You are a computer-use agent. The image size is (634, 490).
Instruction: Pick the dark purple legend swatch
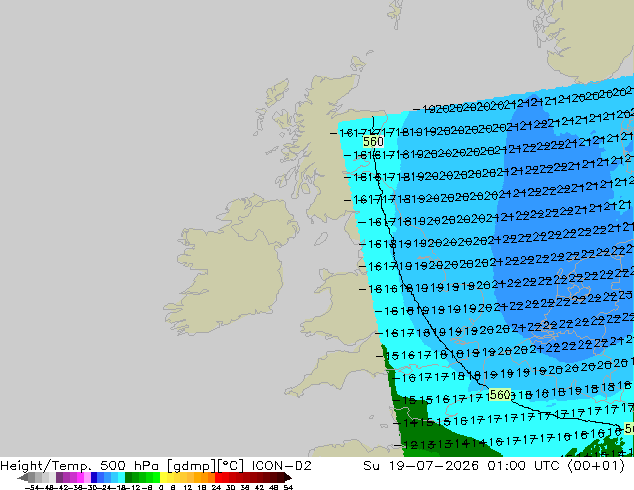pyautogui.click(x=59, y=477)
